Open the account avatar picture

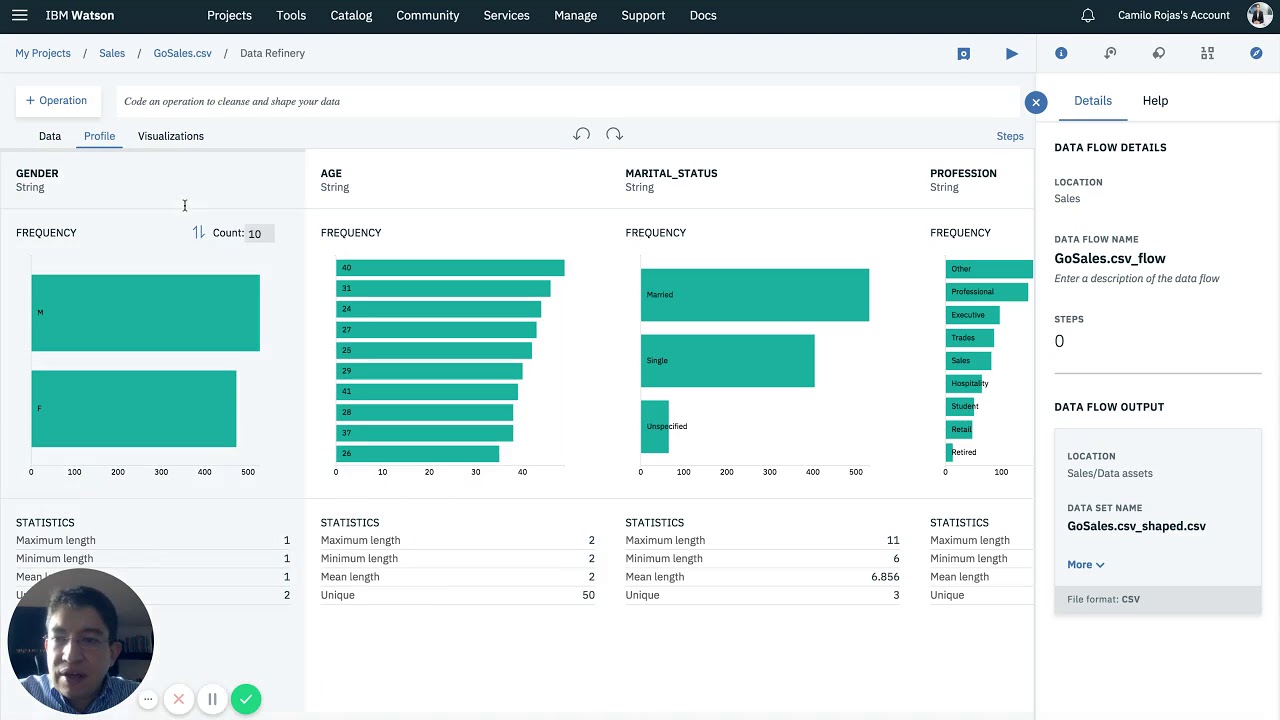coord(1260,15)
